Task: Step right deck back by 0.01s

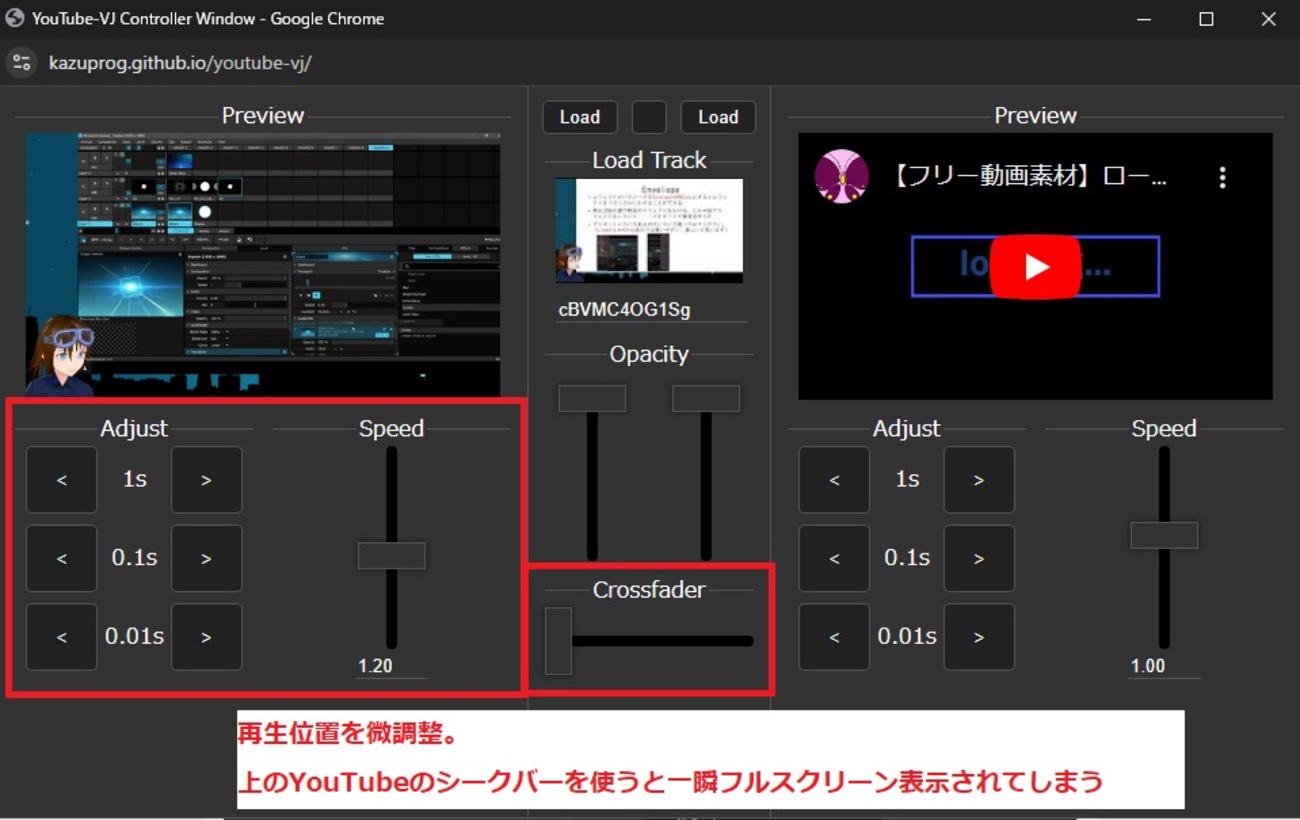Action: (x=834, y=637)
